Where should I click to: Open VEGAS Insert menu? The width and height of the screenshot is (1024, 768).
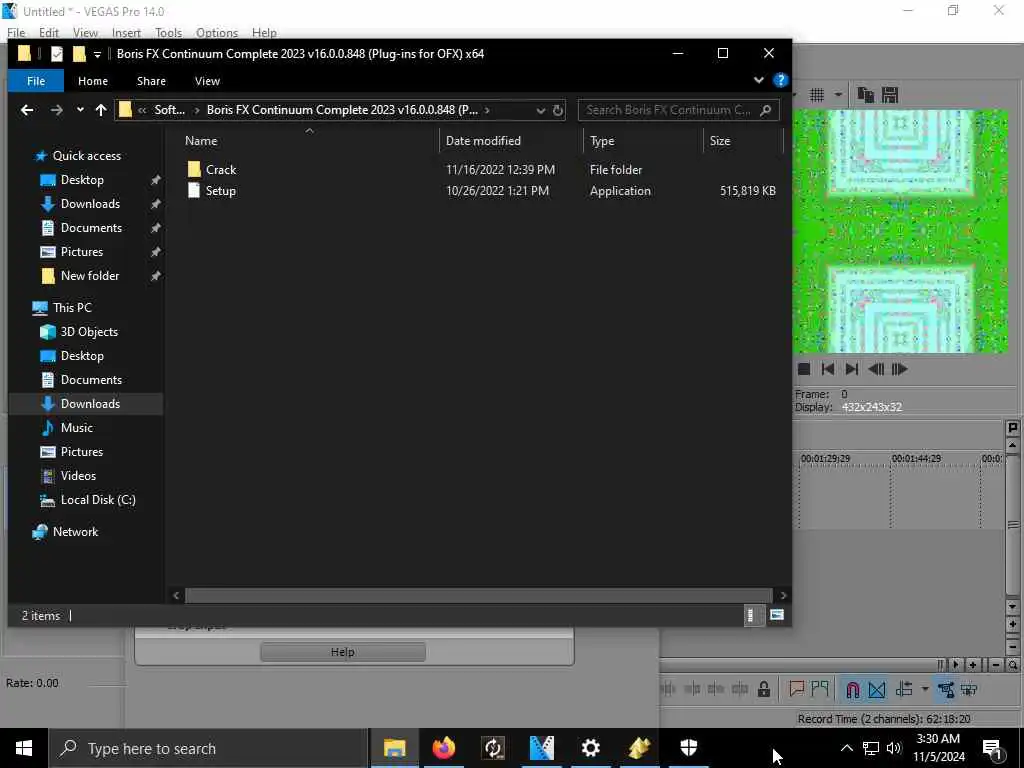pos(126,33)
